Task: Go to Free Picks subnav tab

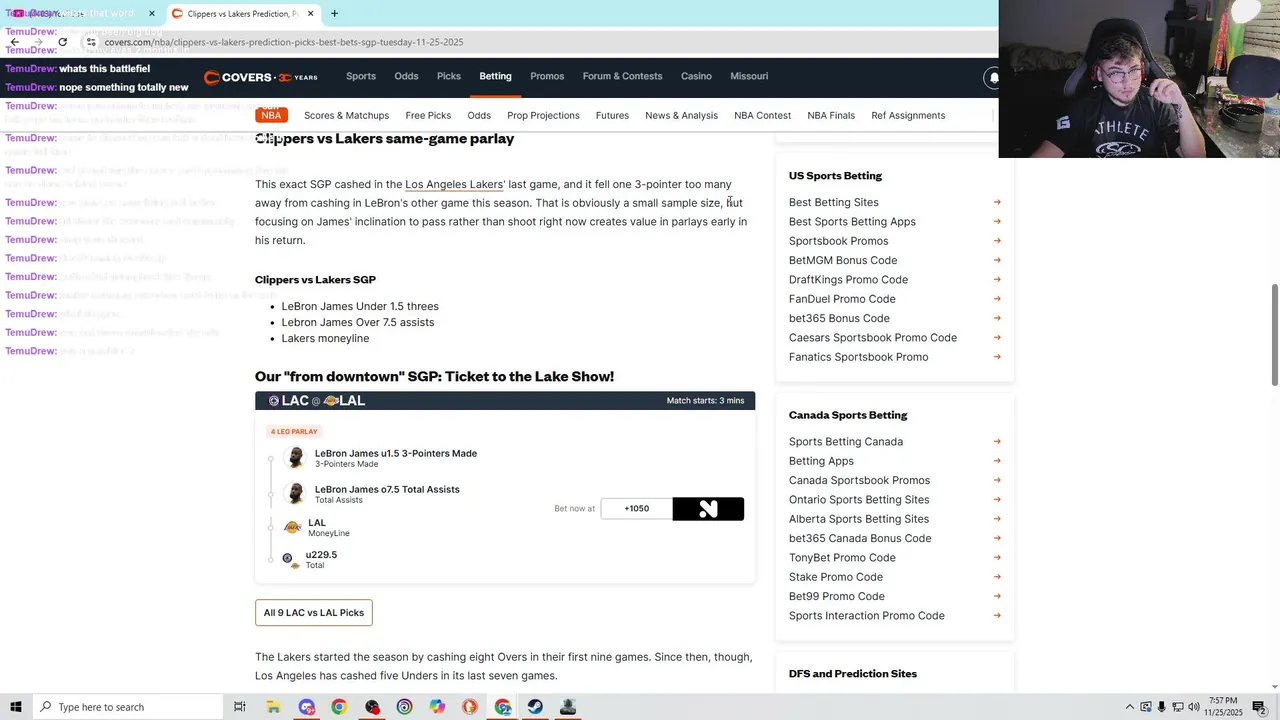Action: tap(428, 116)
